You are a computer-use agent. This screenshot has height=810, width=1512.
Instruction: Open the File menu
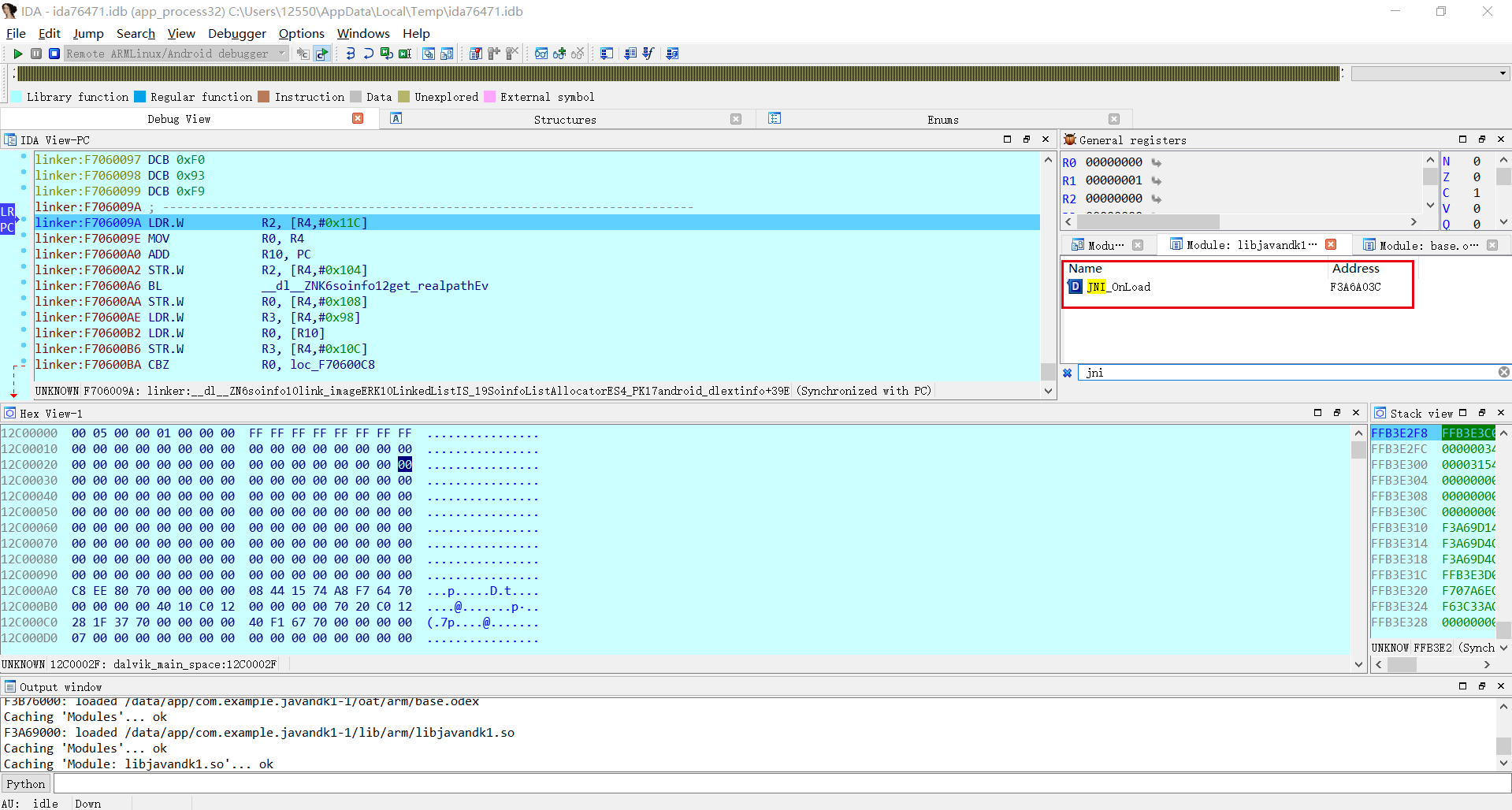[x=16, y=33]
